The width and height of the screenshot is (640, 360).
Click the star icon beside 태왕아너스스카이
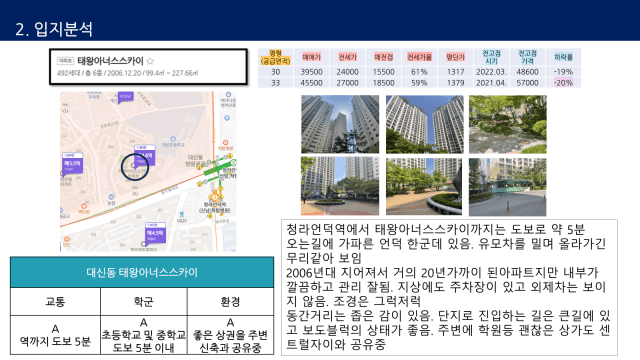(x=150, y=61)
